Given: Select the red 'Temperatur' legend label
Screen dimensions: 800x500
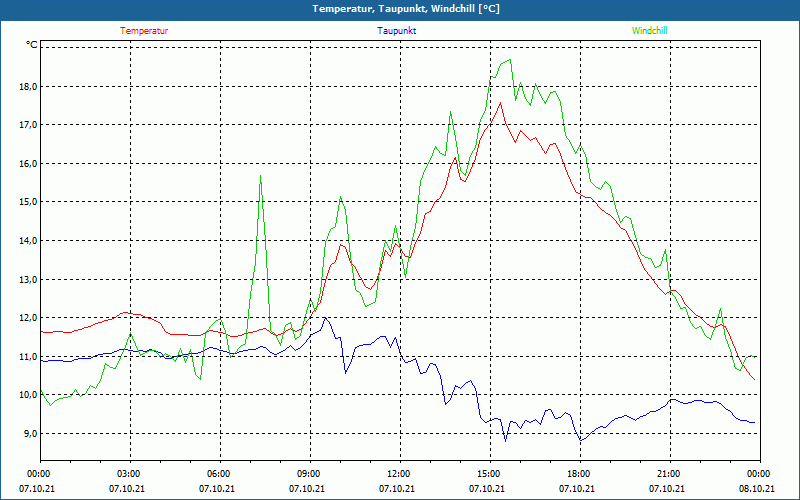Looking at the screenshot, I should [x=144, y=31].
